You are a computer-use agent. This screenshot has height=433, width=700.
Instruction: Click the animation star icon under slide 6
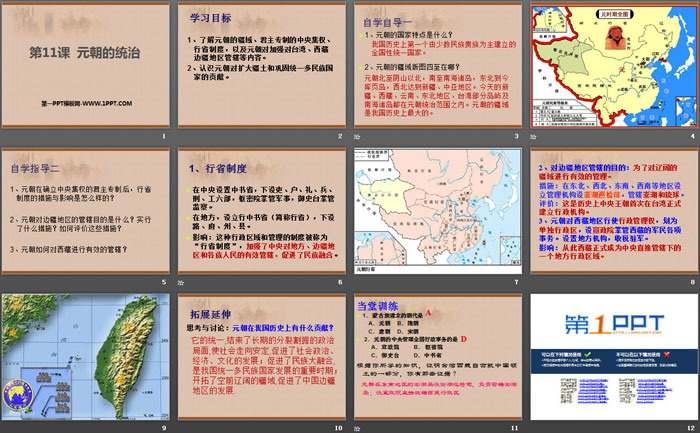(181, 283)
